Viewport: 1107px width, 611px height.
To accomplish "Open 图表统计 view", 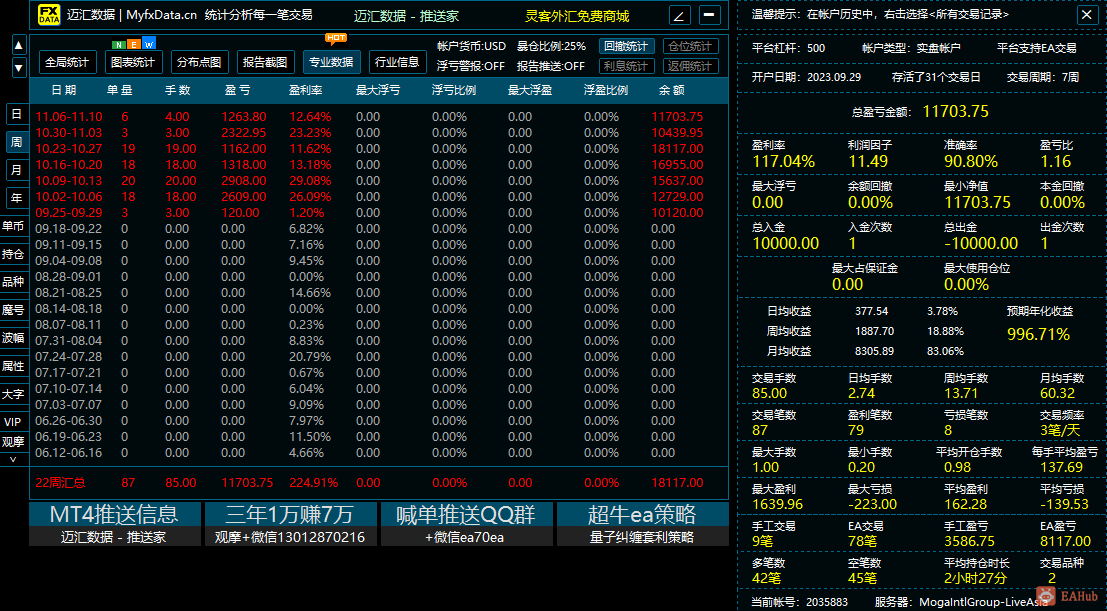I will point(133,62).
